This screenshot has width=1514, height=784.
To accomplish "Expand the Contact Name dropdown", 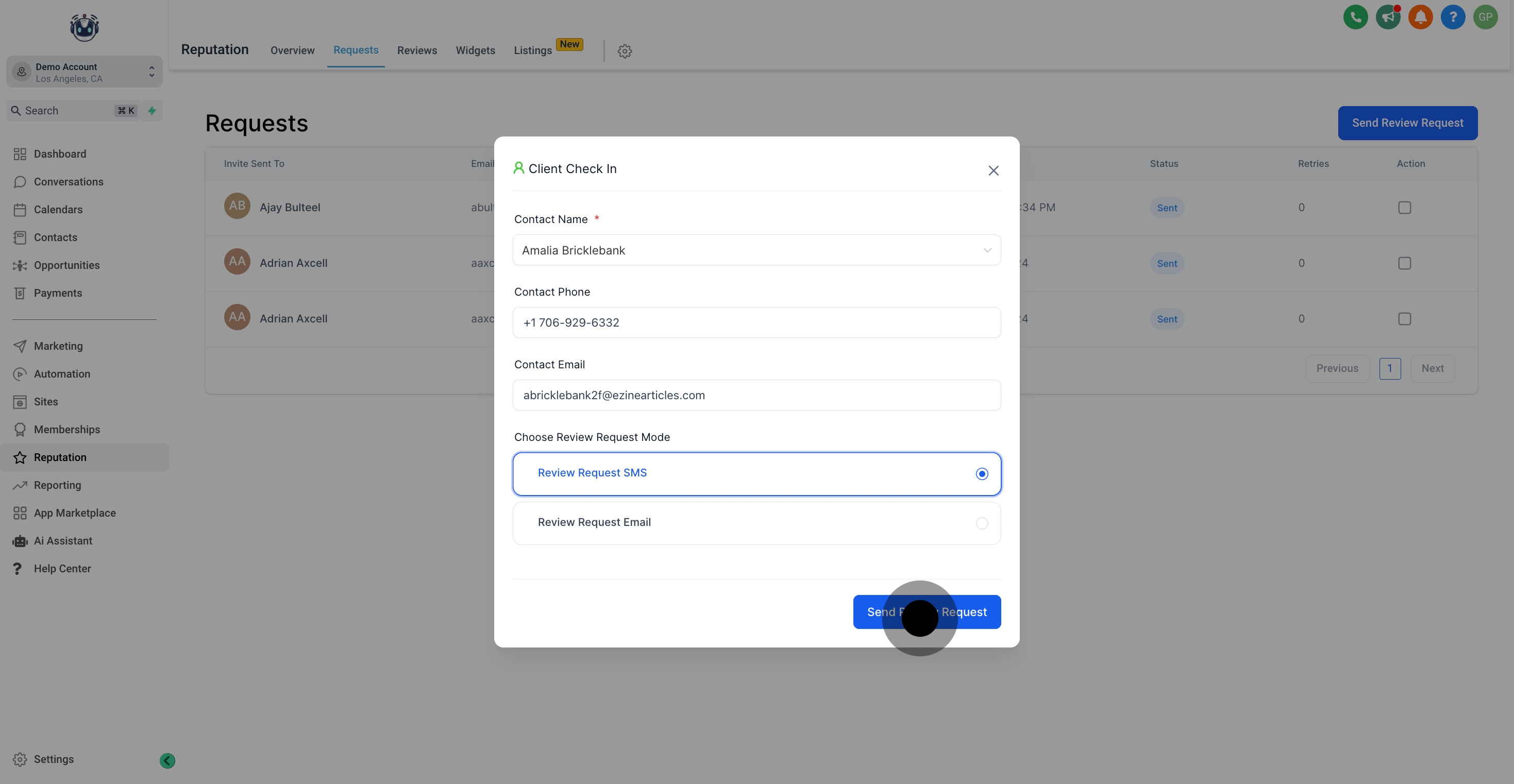I will coord(987,250).
